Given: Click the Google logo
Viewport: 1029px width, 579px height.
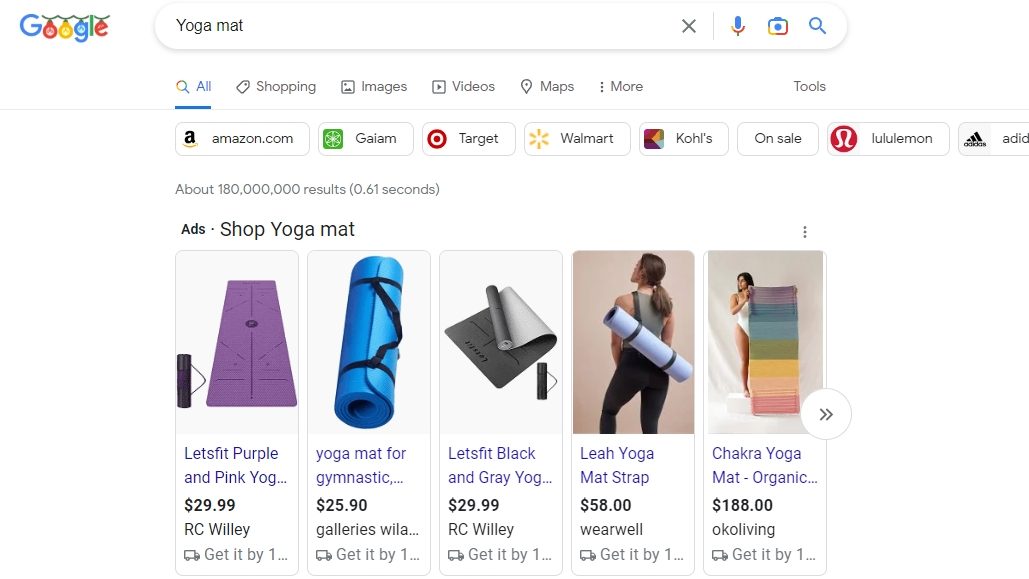Looking at the screenshot, I should 64,27.
